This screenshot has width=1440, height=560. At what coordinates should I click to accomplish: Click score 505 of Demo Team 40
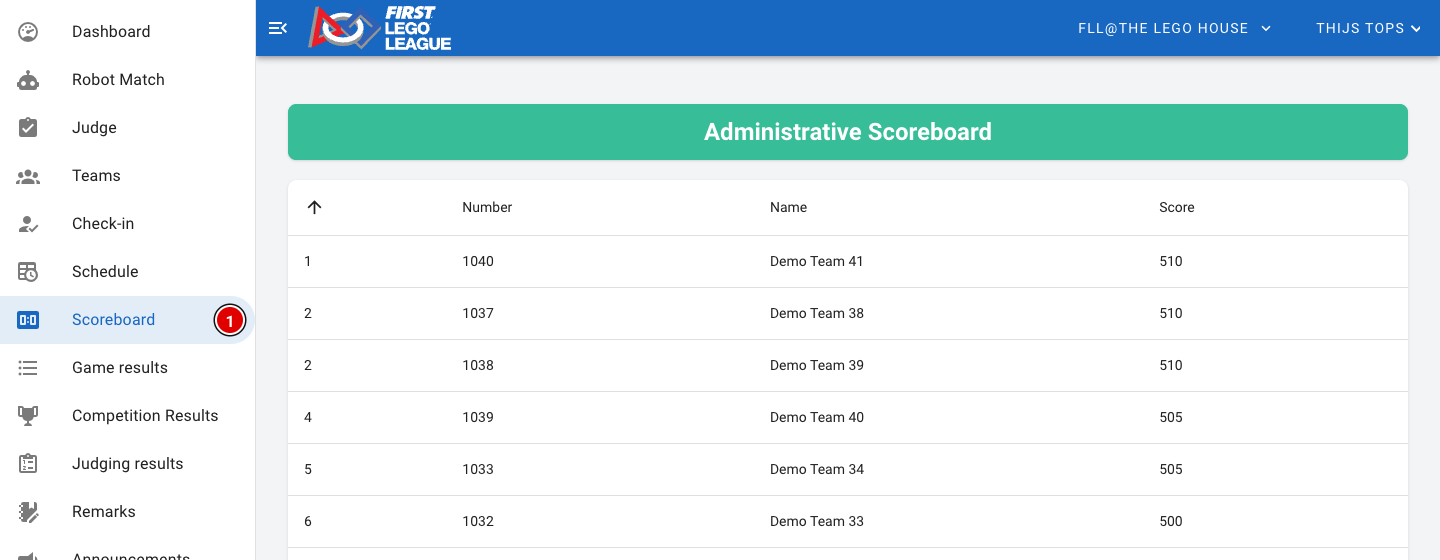pyautogui.click(x=1171, y=417)
